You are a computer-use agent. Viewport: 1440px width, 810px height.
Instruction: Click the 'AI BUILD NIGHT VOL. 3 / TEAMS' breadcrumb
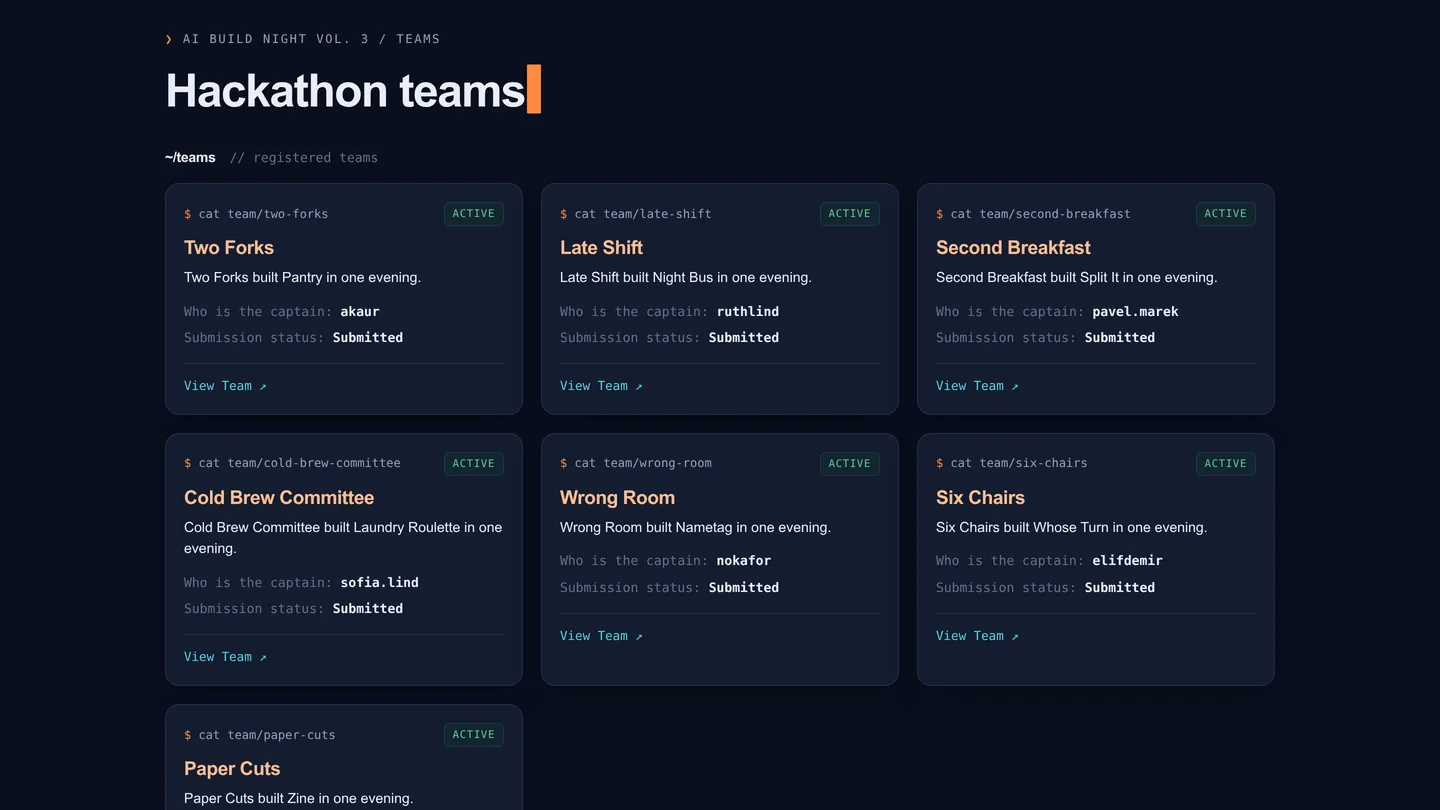(311, 39)
